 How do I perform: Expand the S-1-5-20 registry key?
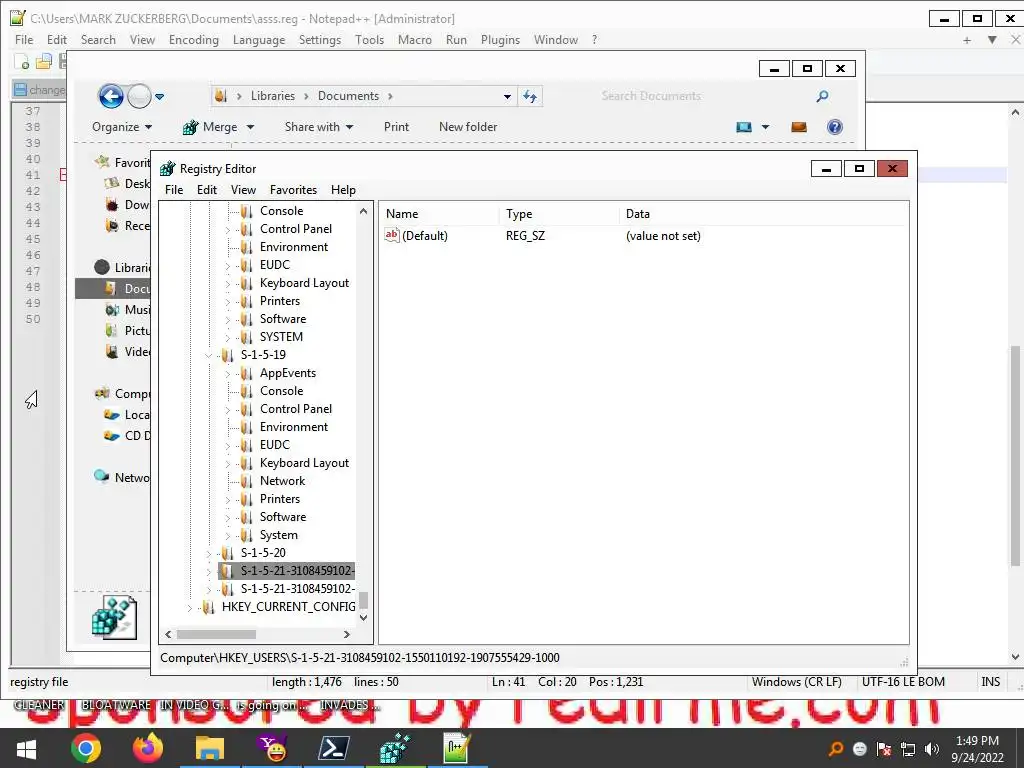tap(209, 553)
